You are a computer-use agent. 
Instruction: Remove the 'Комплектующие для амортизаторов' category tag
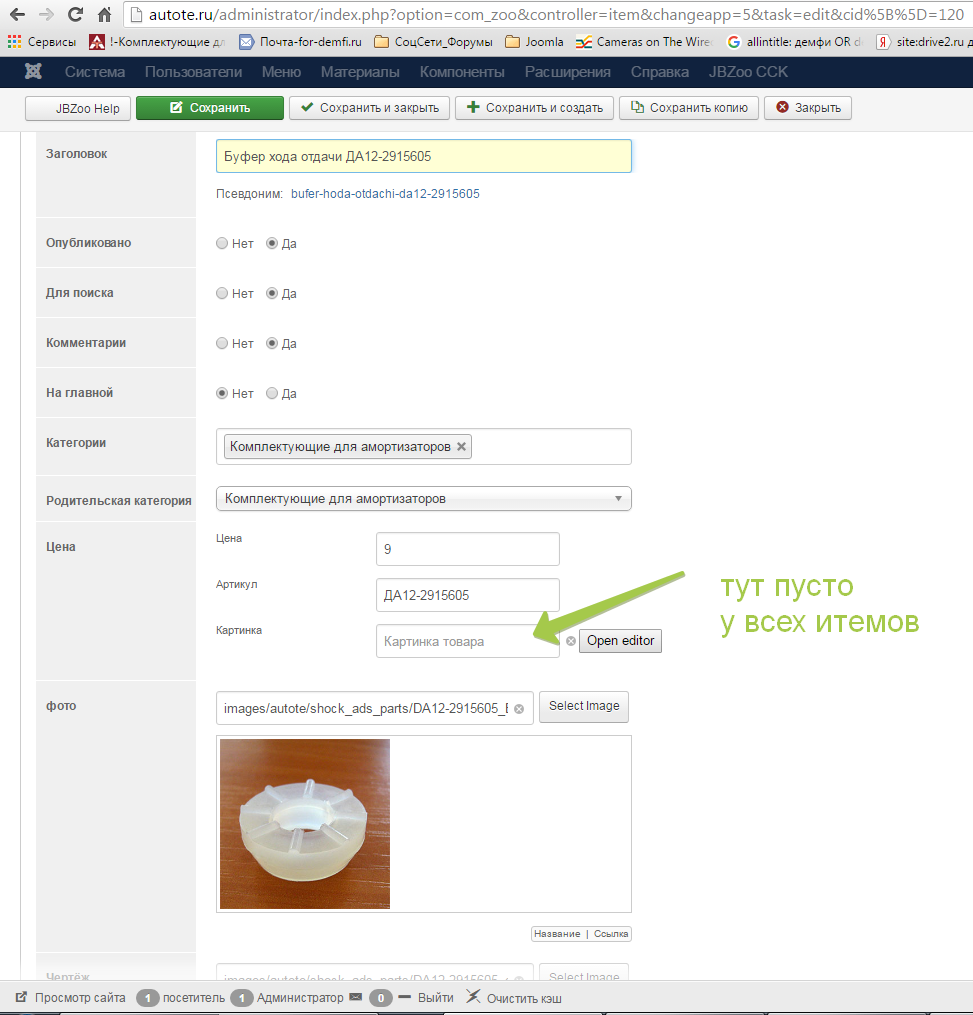click(461, 447)
